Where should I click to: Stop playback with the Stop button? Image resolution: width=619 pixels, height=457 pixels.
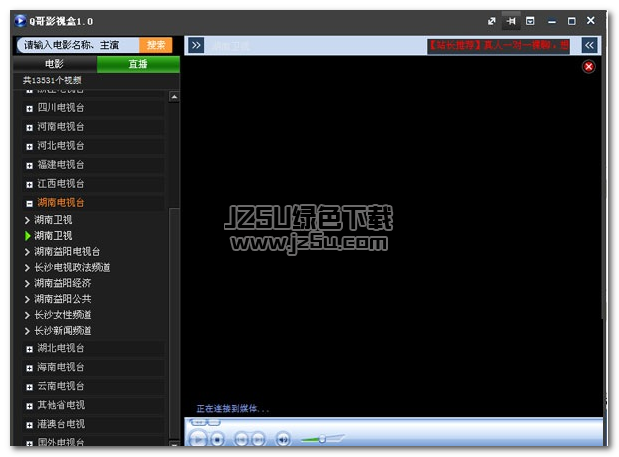pos(217,439)
